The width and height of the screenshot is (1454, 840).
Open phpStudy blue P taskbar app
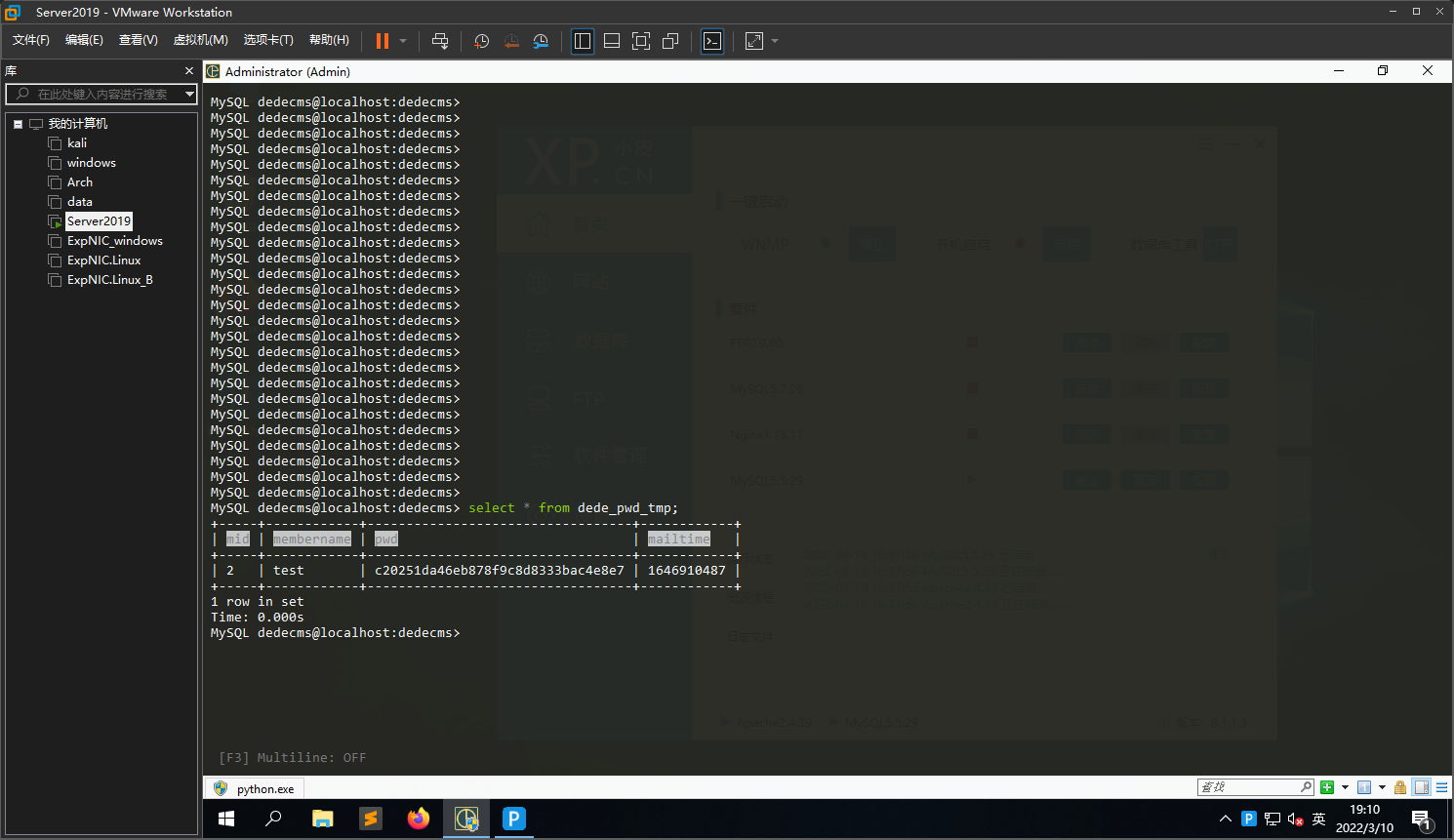[514, 819]
